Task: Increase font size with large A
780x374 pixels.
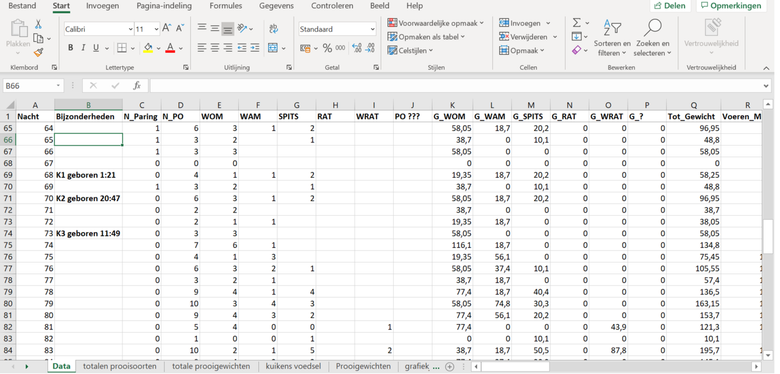Action: point(167,28)
